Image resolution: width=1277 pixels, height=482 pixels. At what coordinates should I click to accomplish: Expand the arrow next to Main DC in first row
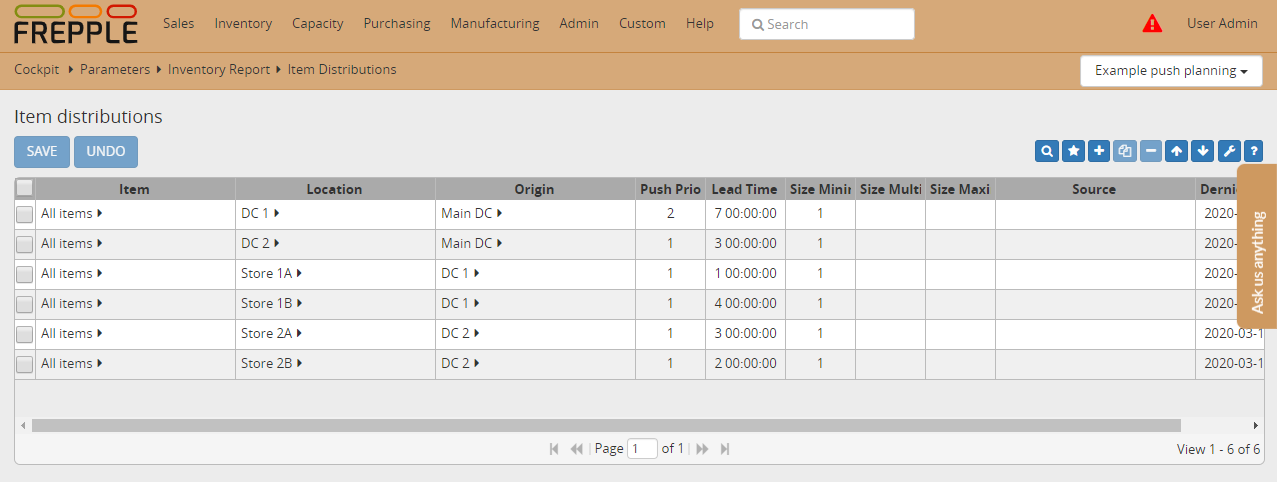pos(500,214)
